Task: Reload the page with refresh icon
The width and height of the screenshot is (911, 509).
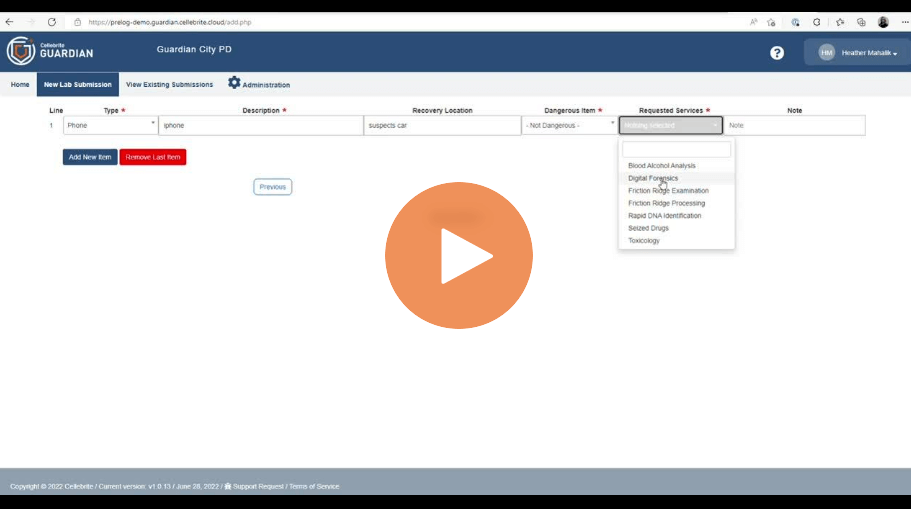Action: click(52, 22)
